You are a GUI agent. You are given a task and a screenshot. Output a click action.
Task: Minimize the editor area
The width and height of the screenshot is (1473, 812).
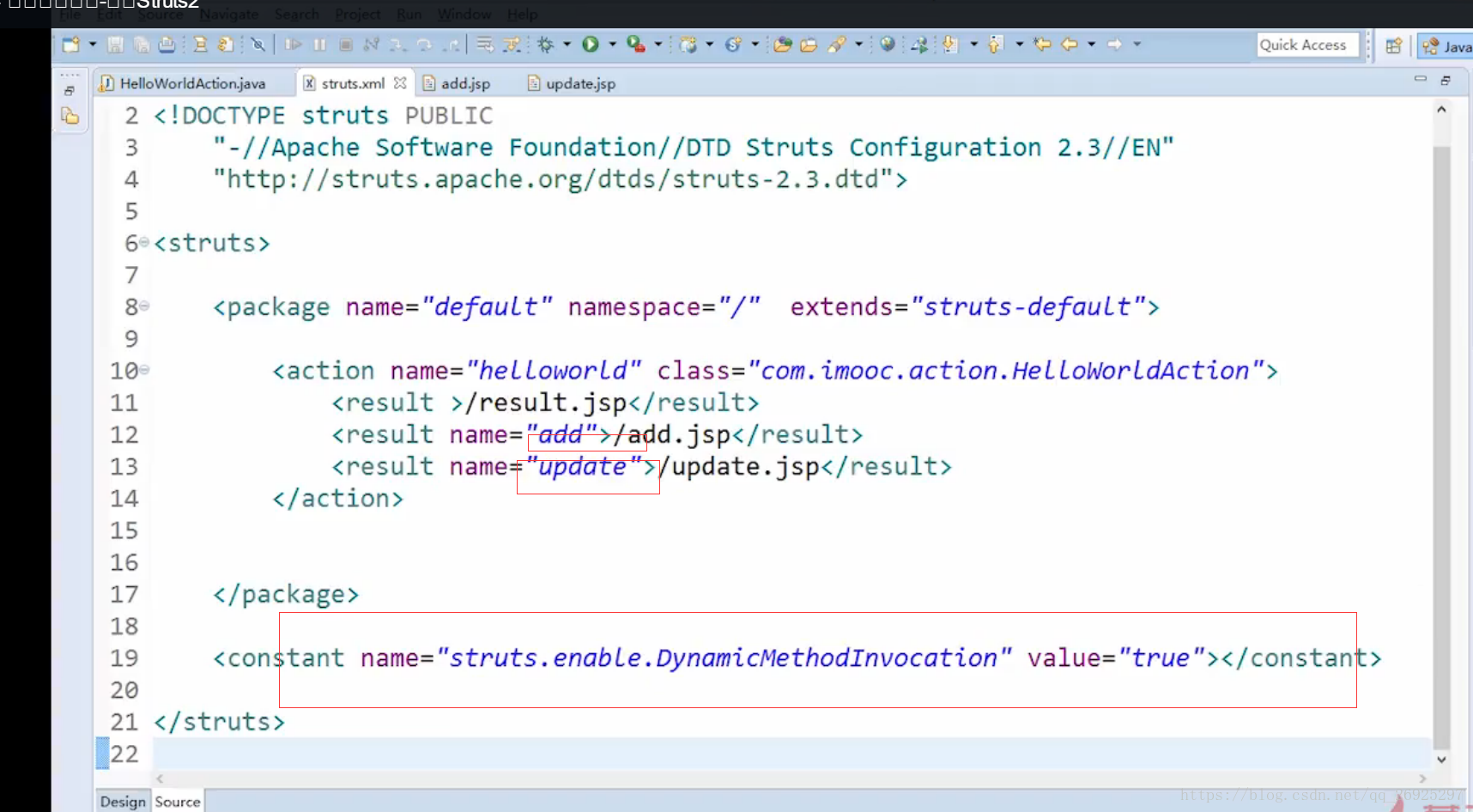(1421, 78)
